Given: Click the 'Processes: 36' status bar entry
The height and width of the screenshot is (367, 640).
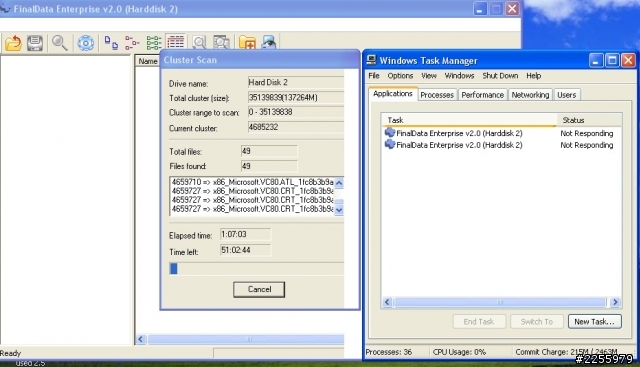Looking at the screenshot, I should tap(389, 352).
